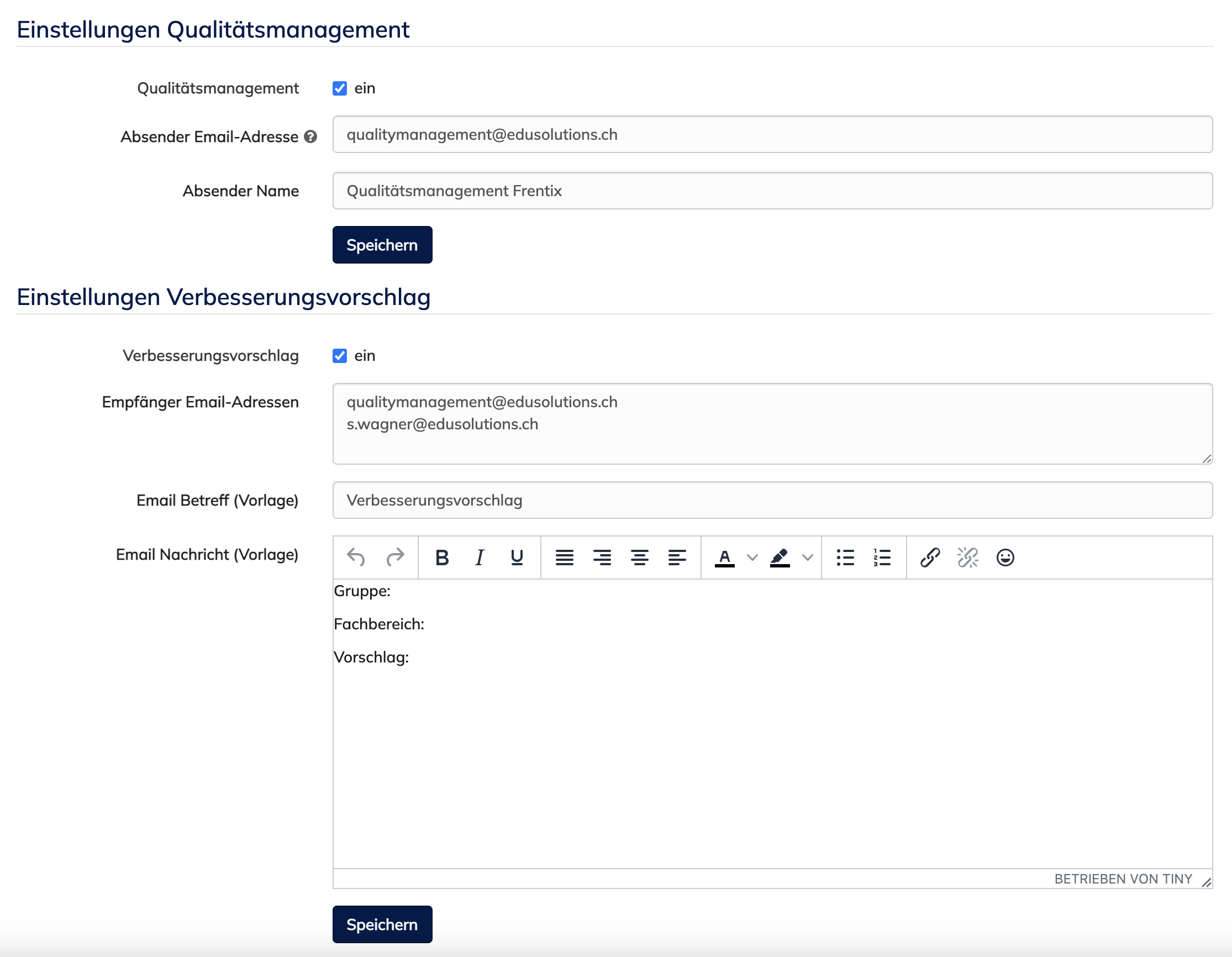Apply right alignment in editor
Viewport: 1232px width, 957px height.
602,558
